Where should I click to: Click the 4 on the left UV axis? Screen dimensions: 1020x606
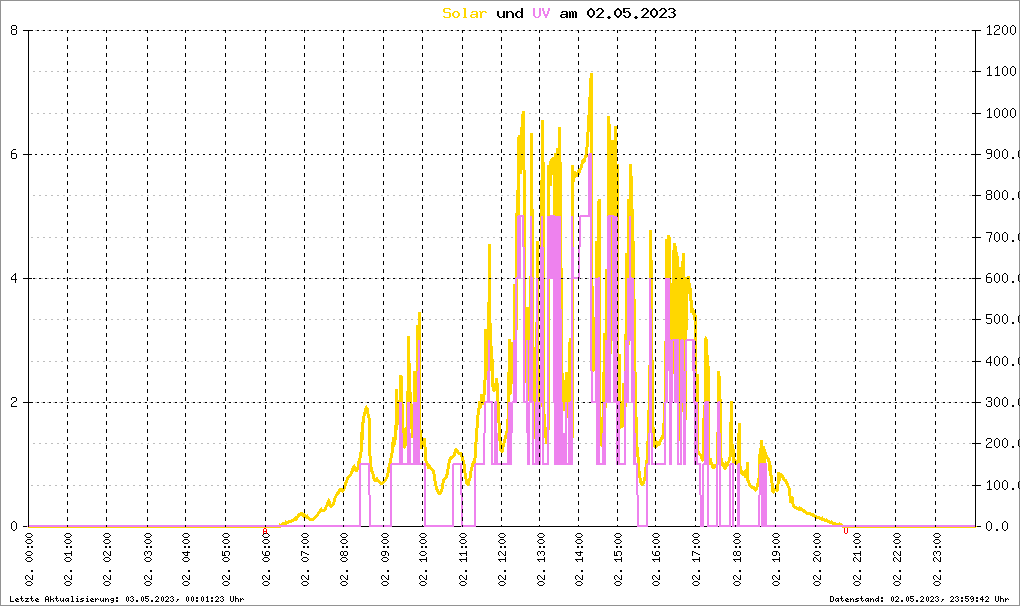coord(14,279)
